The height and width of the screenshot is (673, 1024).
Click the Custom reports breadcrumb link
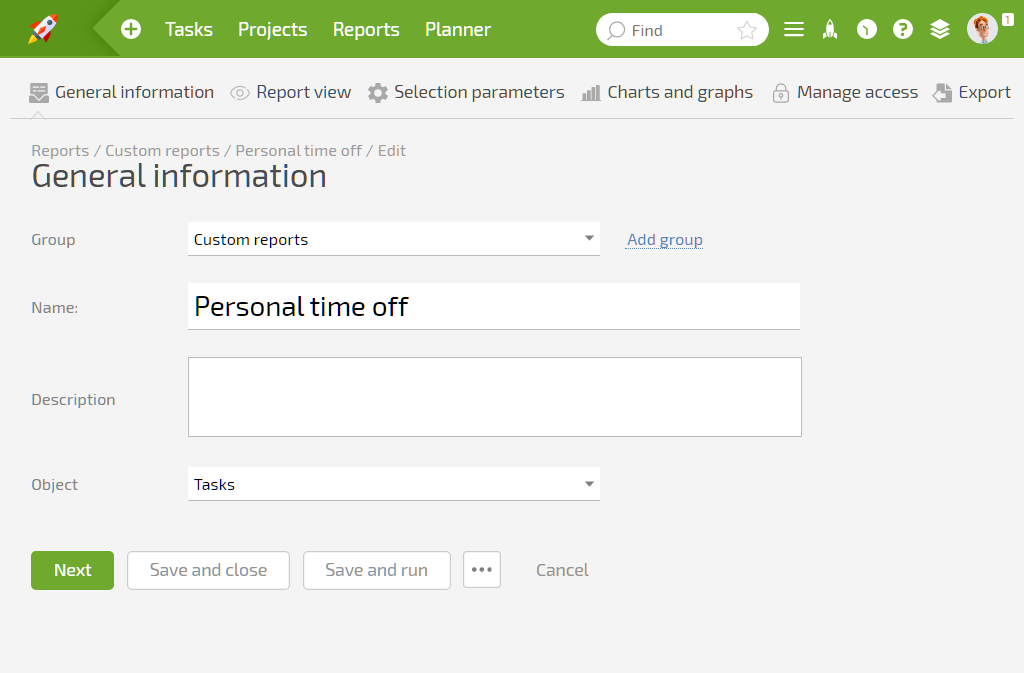pos(163,151)
